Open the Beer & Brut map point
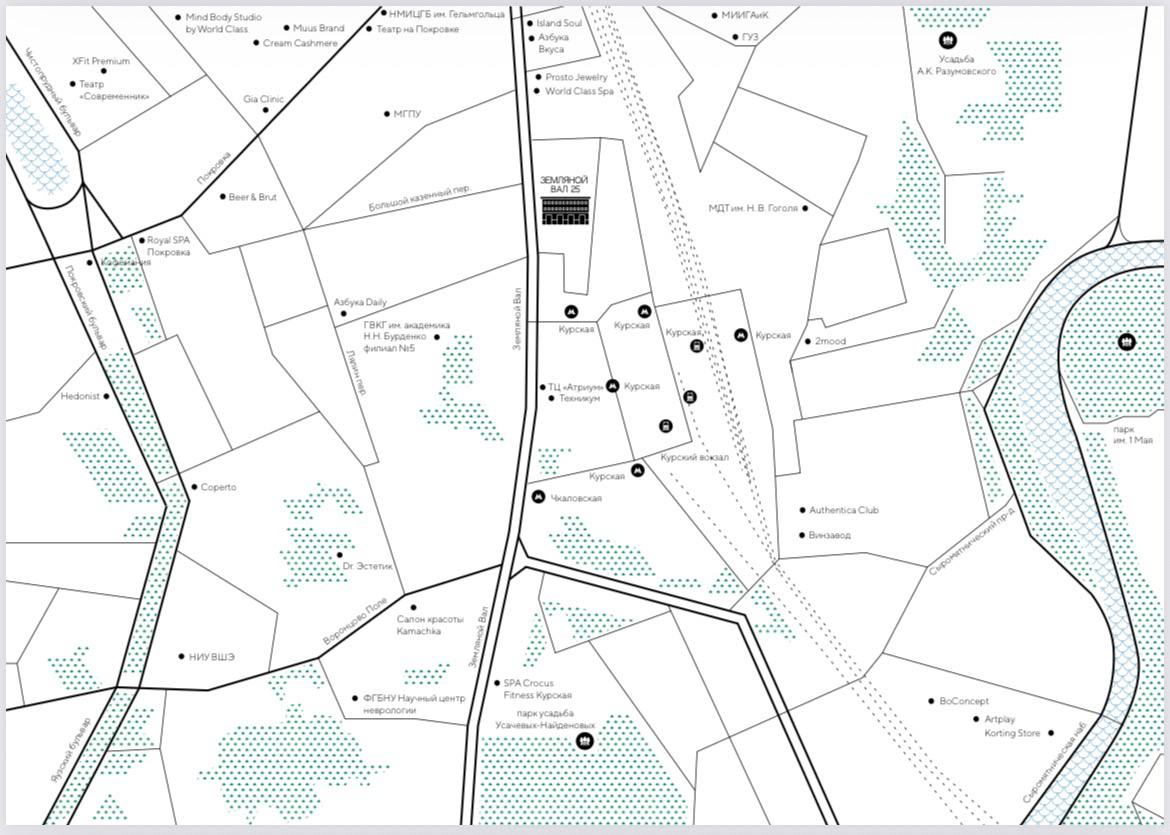 coord(222,197)
